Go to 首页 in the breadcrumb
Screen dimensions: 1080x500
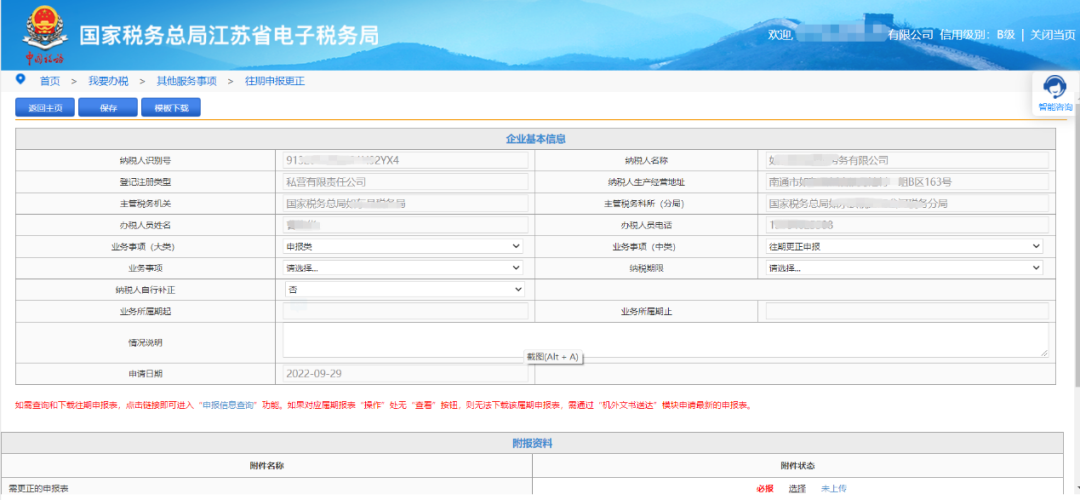(x=50, y=81)
